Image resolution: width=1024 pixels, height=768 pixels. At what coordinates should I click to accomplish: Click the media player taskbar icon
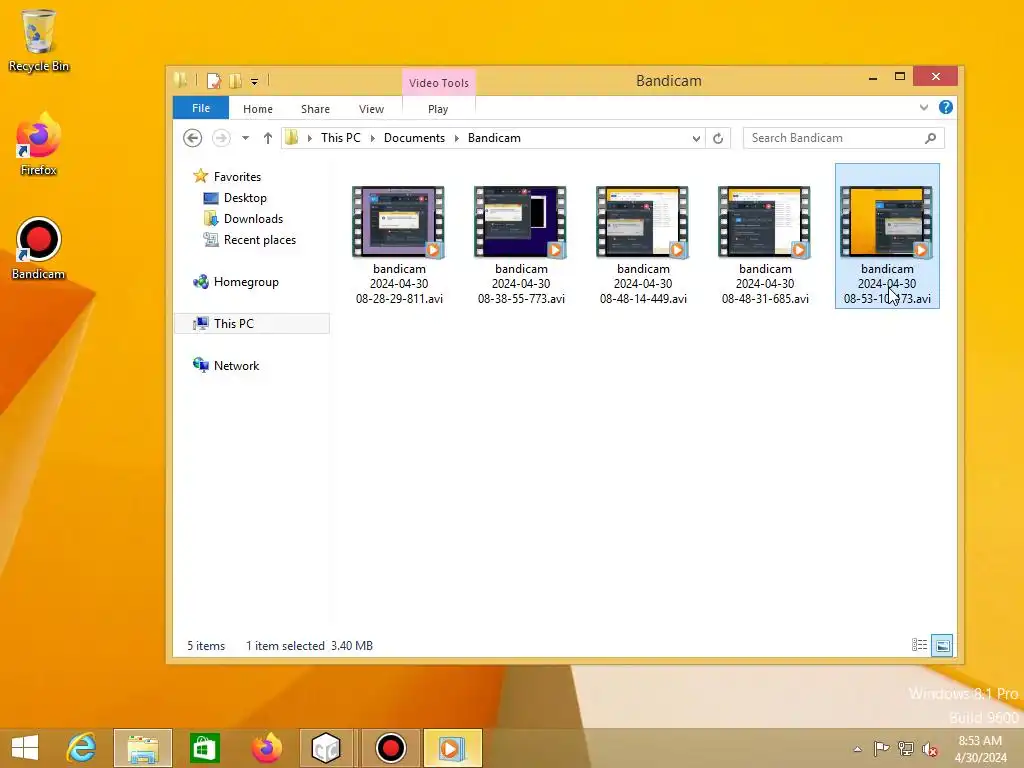pos(453,748)
